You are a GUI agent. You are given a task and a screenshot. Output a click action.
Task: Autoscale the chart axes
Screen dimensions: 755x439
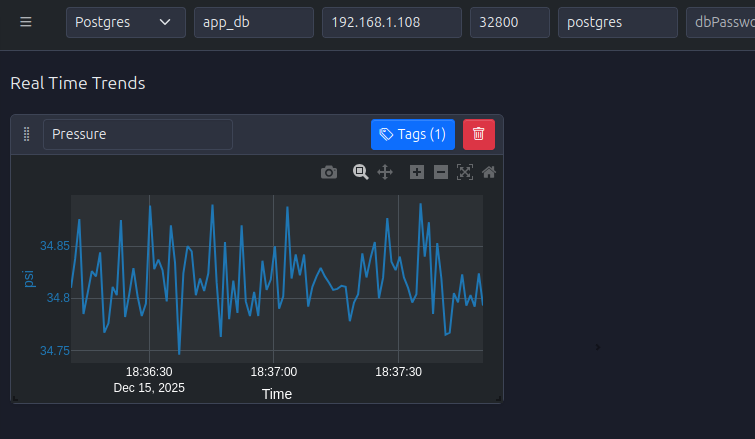click(465, 172)
